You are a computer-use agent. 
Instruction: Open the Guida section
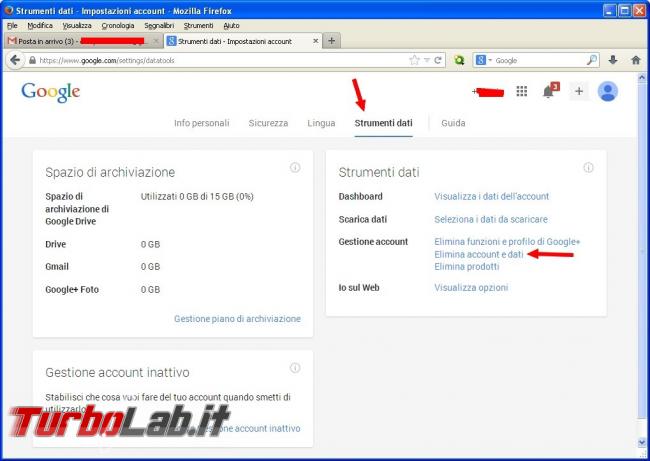tap(453, 123)
